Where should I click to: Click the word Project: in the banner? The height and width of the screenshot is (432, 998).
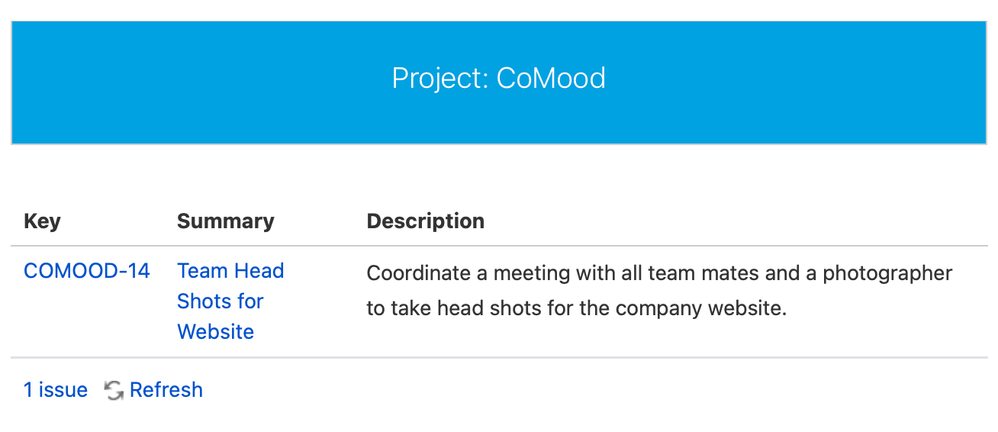click(x=440, y=80)
